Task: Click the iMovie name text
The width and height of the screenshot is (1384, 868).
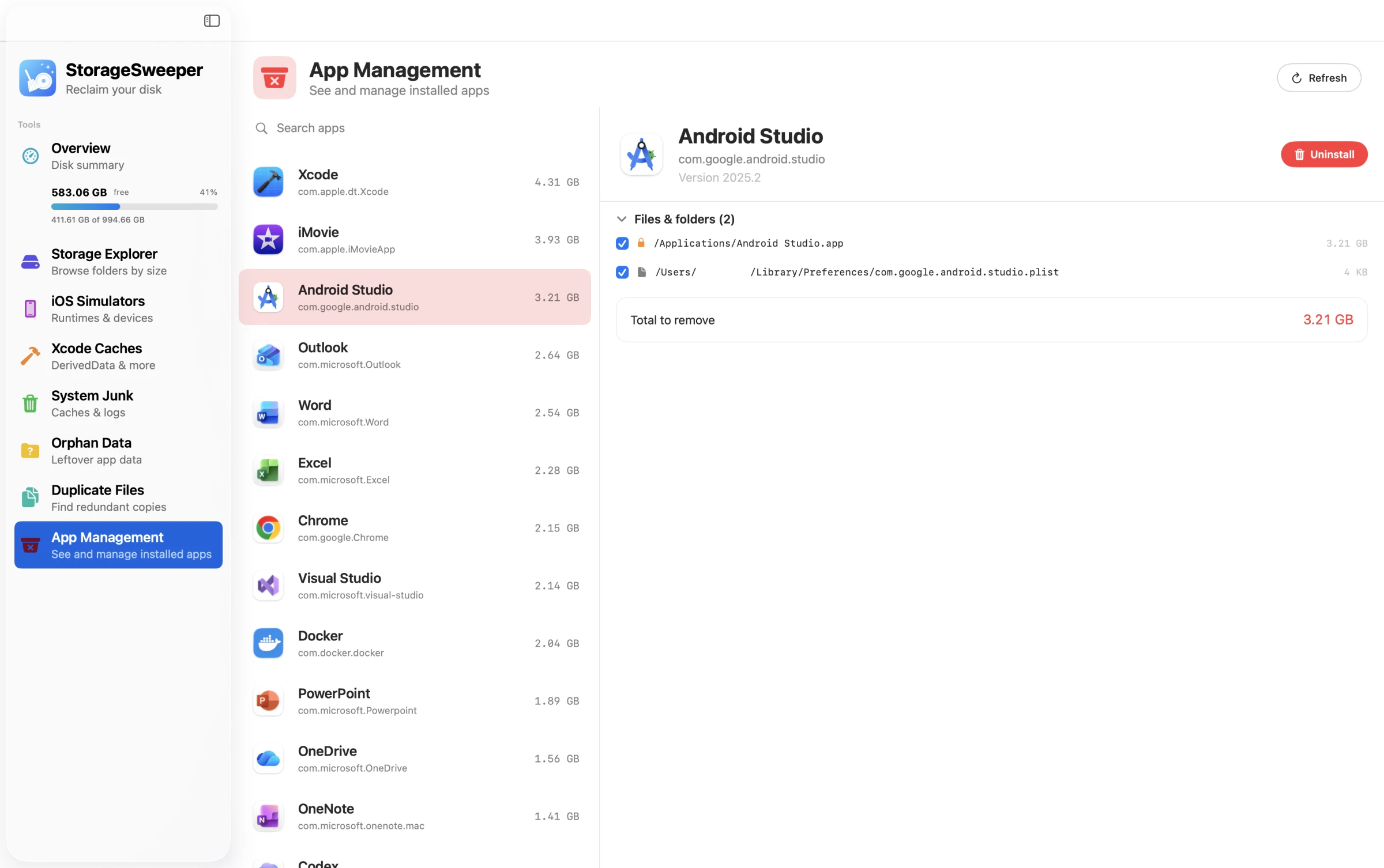Action: click(318, 232)
